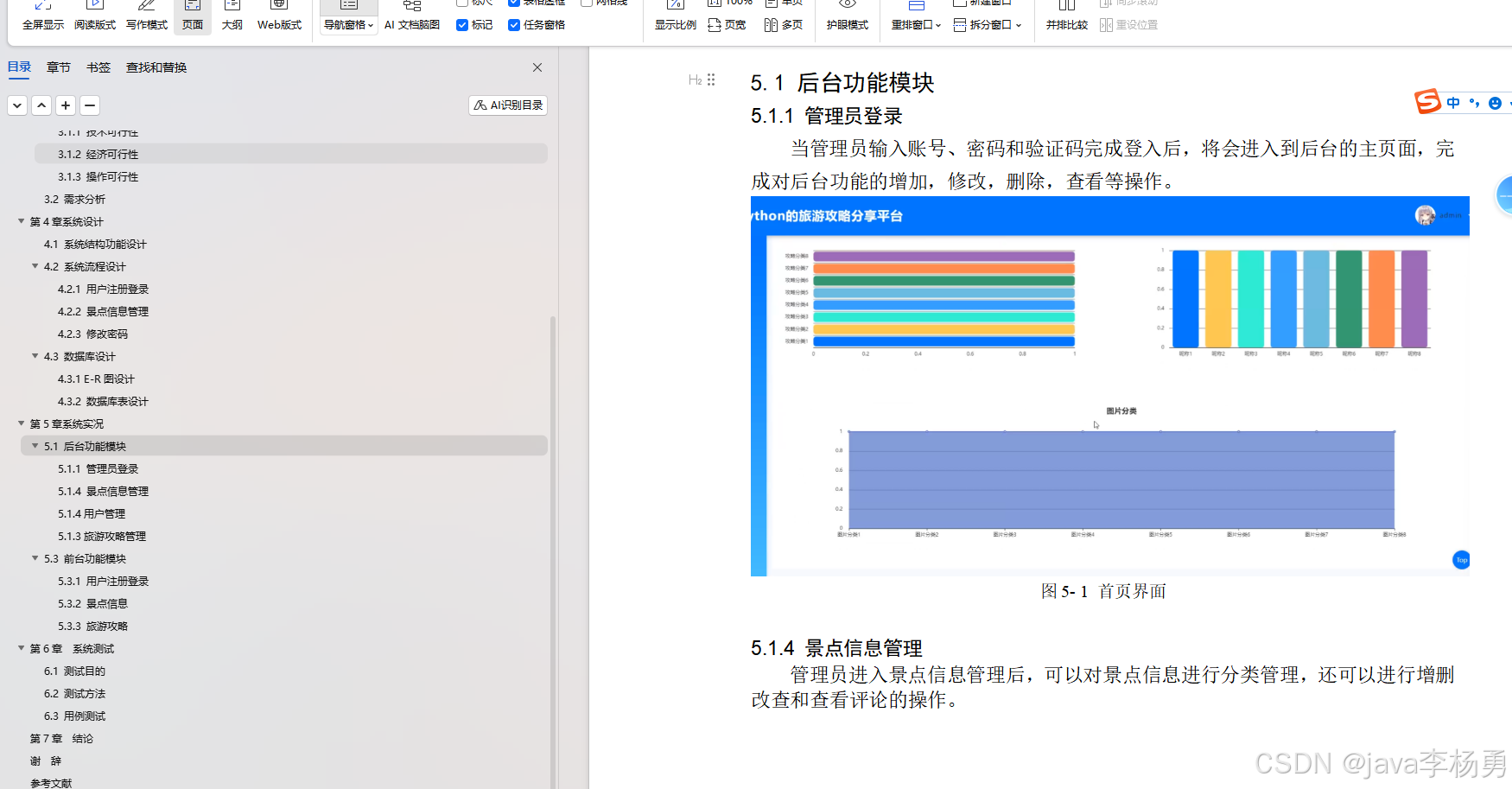Go to 谢辞 section in outline
This screenshot has height=789, width=1512.
[46, 760]
